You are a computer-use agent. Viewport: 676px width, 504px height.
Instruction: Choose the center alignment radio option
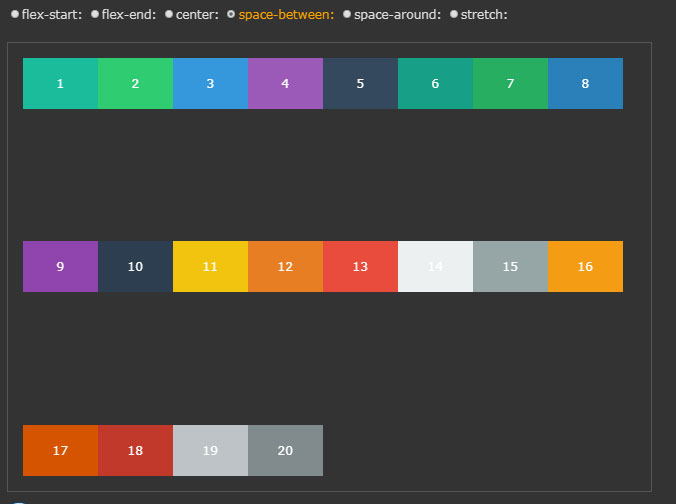point(169,15)
